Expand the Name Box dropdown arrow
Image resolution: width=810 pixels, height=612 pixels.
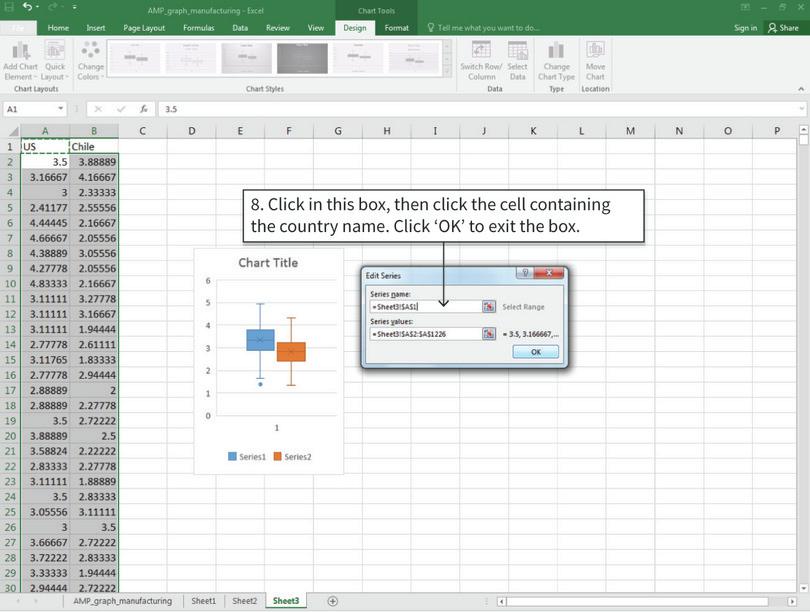pos(61,109)
